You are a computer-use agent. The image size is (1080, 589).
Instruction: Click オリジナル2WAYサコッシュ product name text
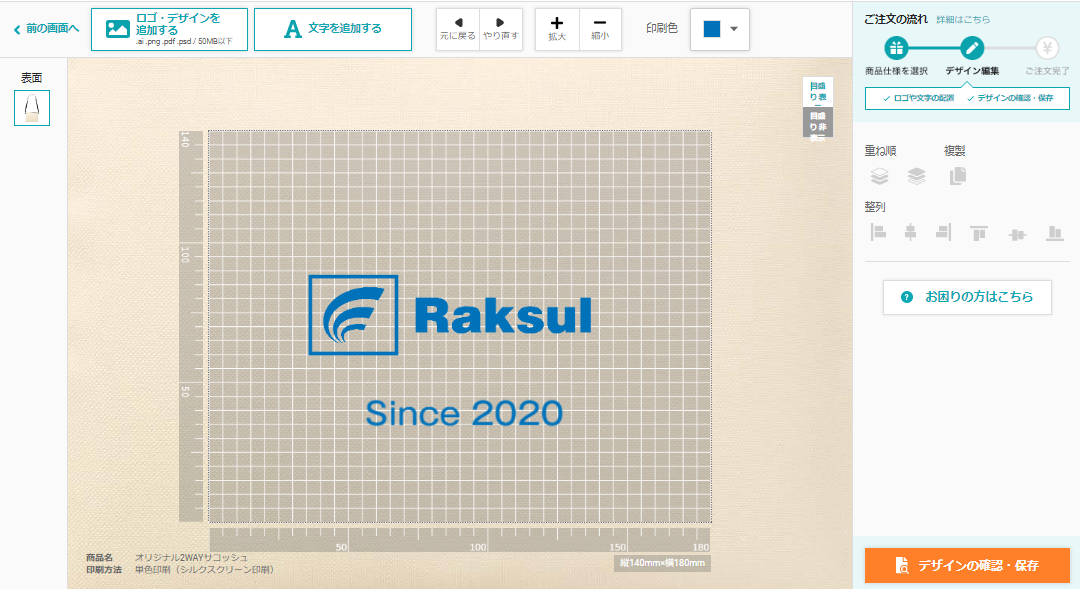[x=191, y=557]
